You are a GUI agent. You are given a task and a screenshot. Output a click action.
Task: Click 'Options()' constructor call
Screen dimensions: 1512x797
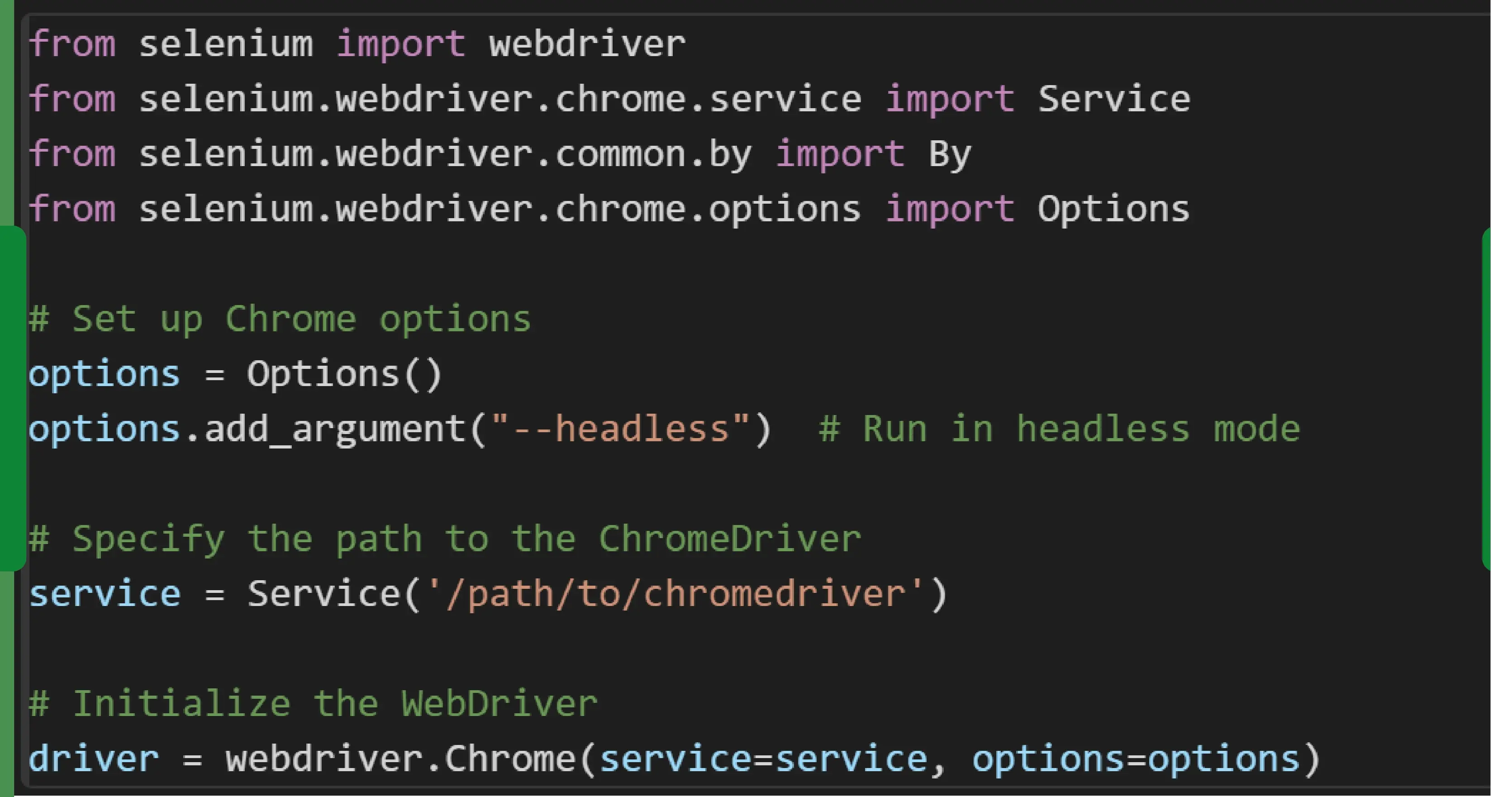tap(344, 374)
